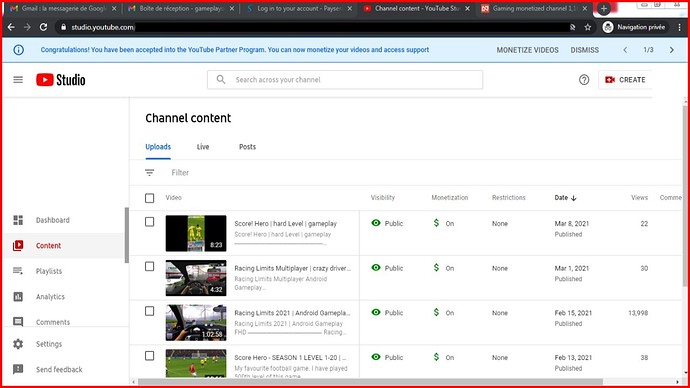Click the horizontal scrollbar below video list
690x388 pixels.
(370, 382)
